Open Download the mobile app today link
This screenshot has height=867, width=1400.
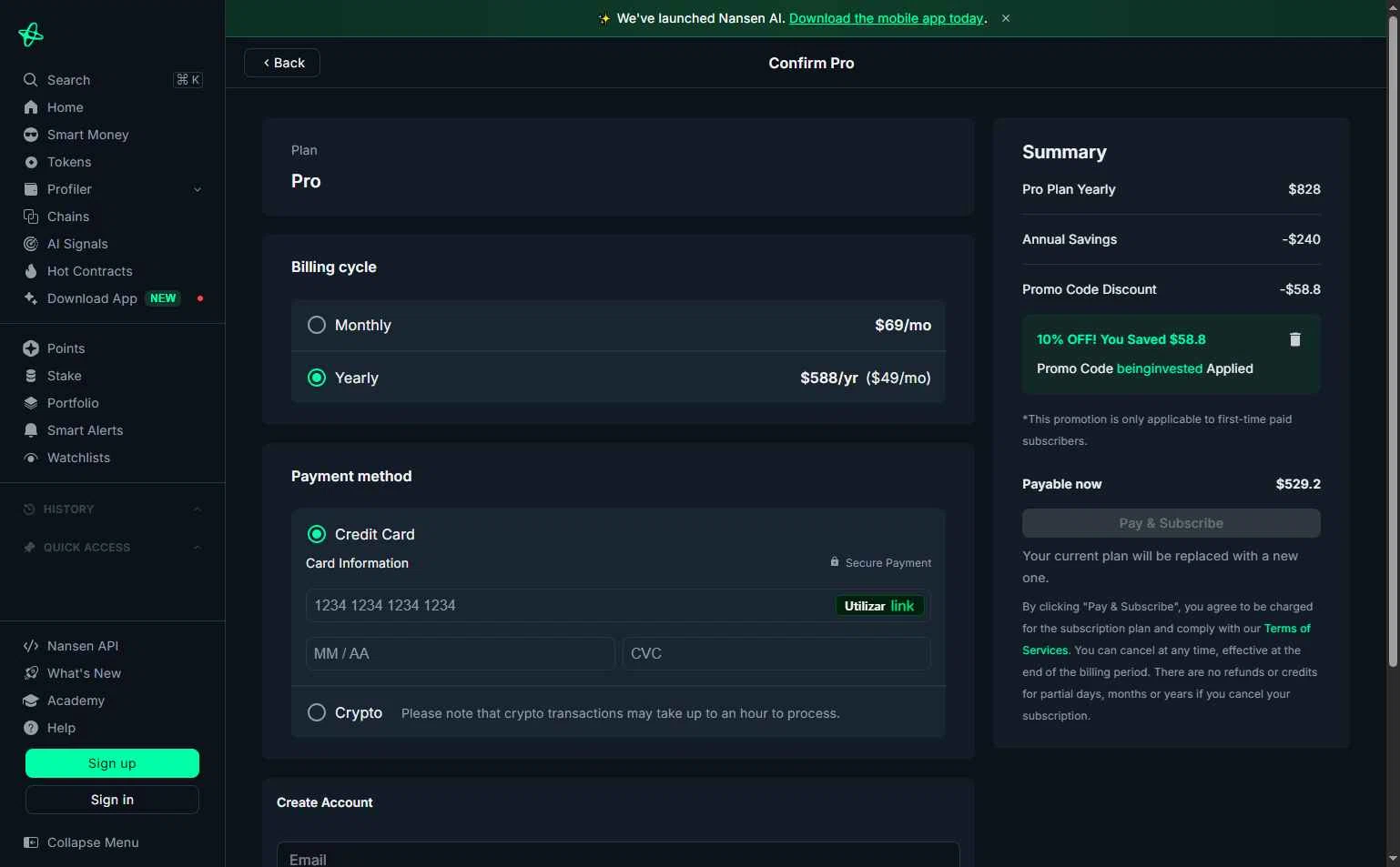pyautogui.click(x=887, y=18)
